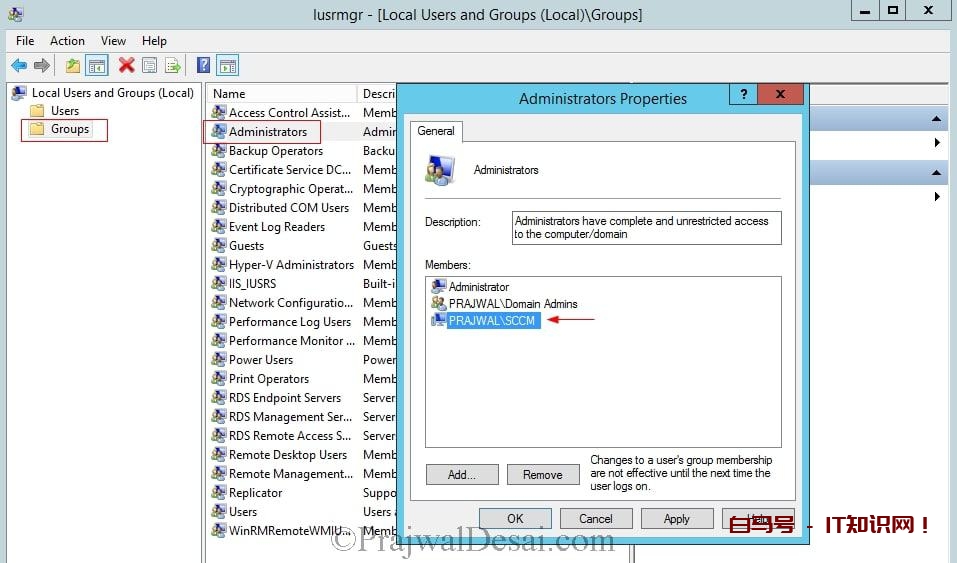This screenshot has height=563, width=957.
Task: Click the Add... button
Action: tap(461, 475)
